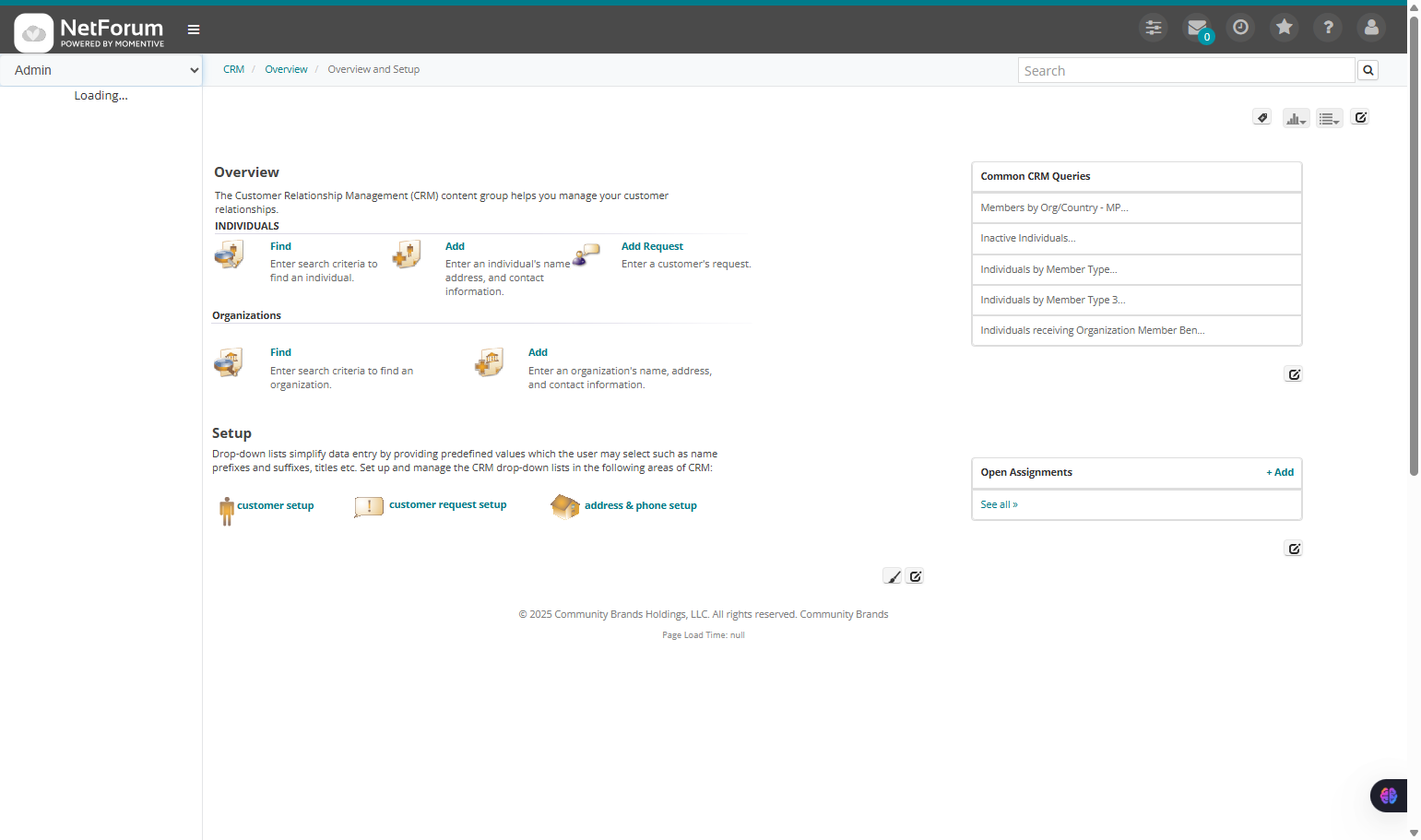Click the Find individual icon

[x=230, y=254]
